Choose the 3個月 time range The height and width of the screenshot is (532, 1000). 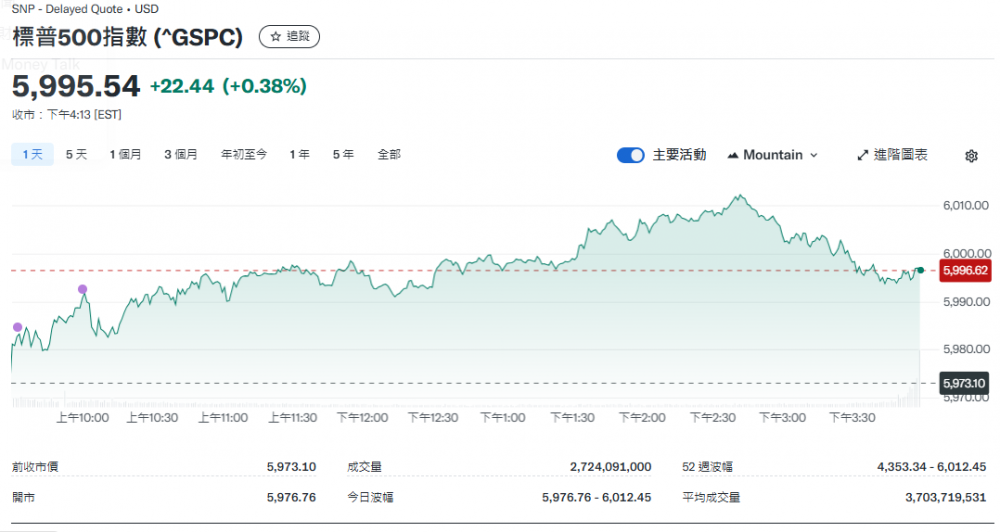(x=181, y=154)
